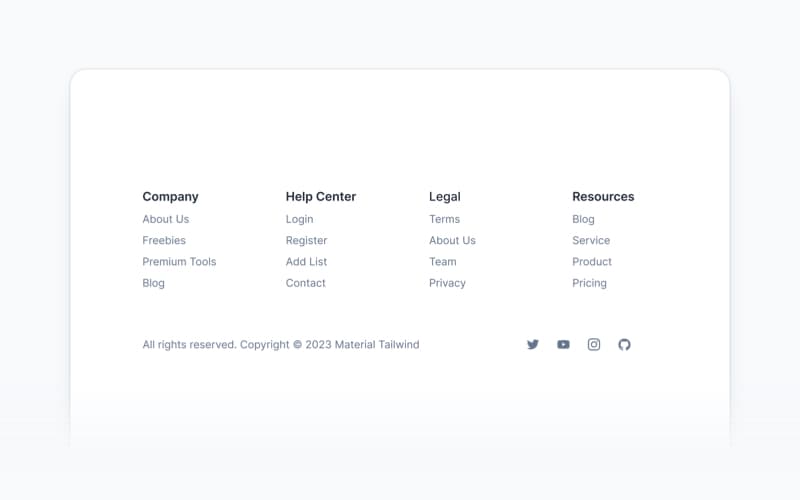Screen dimensions: 800x500
Task: View the Privacy link
Action: tap(447, 283)
